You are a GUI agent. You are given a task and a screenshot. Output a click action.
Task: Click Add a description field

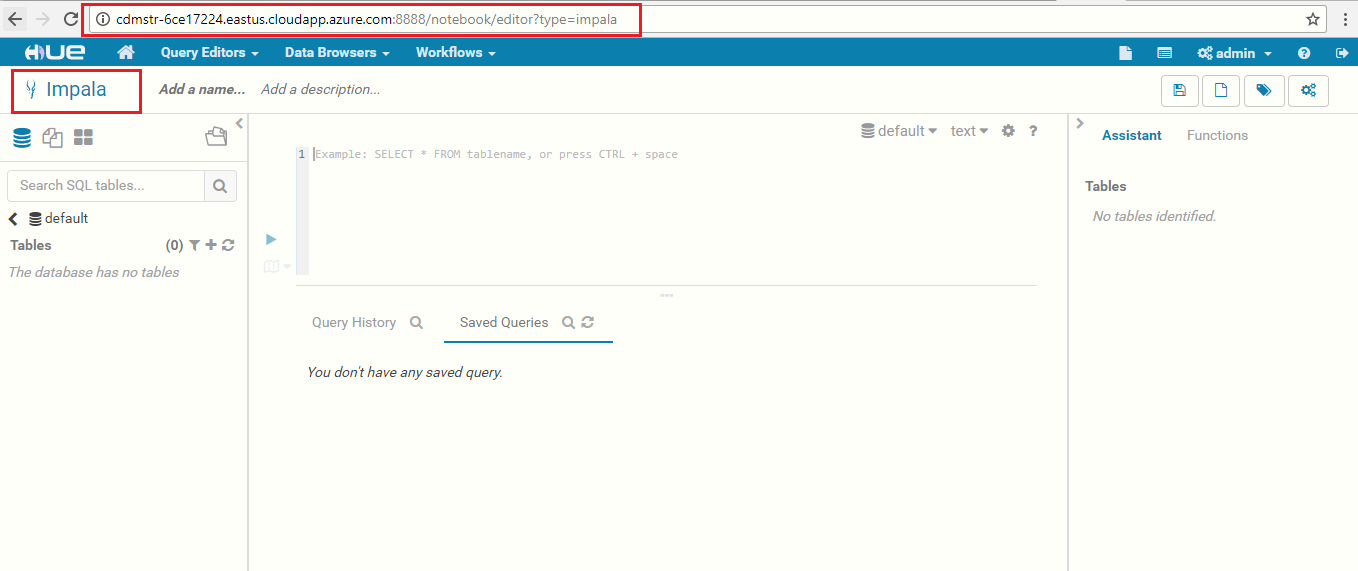(x=320, y=90)
